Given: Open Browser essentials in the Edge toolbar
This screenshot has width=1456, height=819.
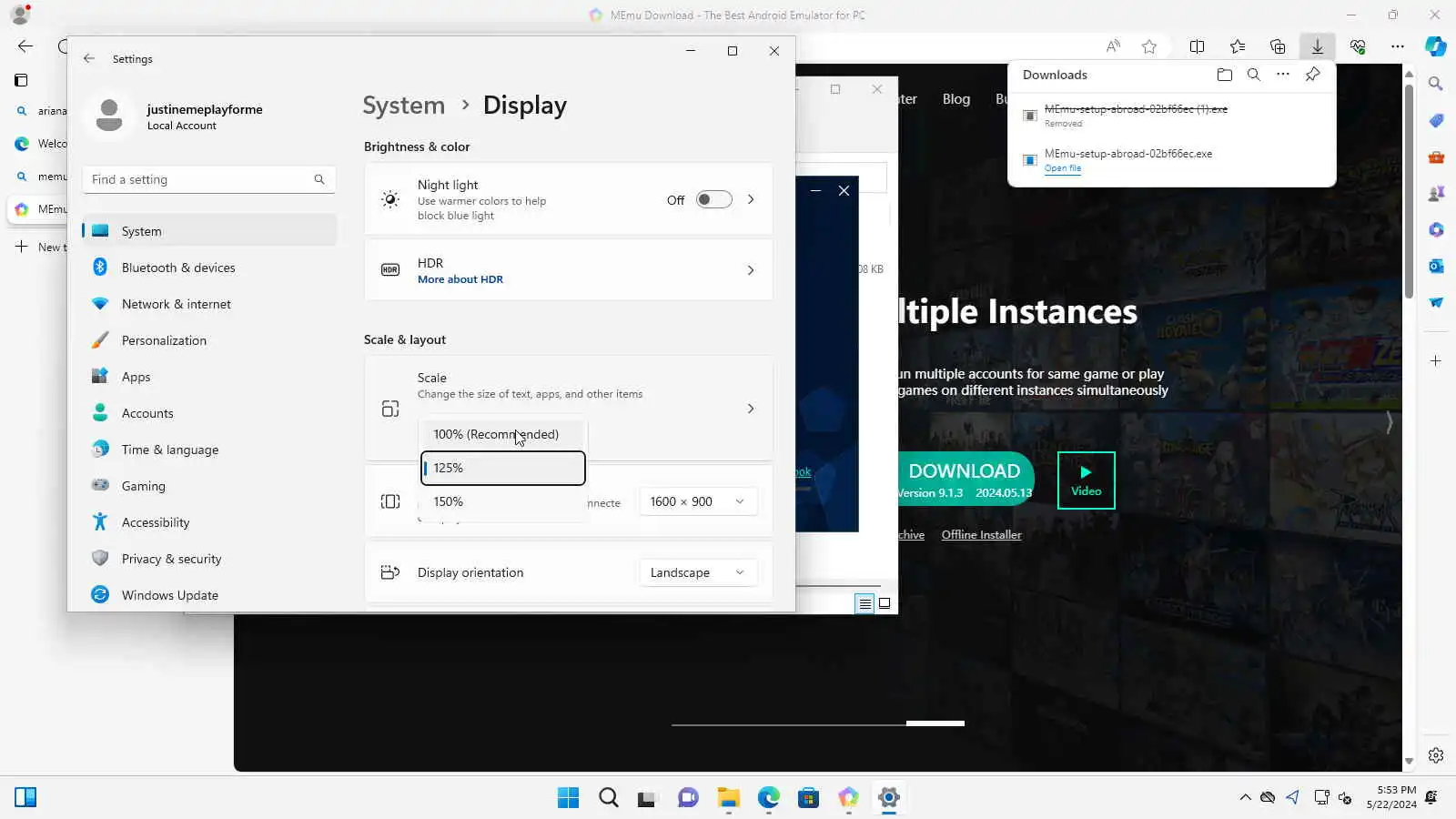Looking at the screenshot, I should point(1358,46).
